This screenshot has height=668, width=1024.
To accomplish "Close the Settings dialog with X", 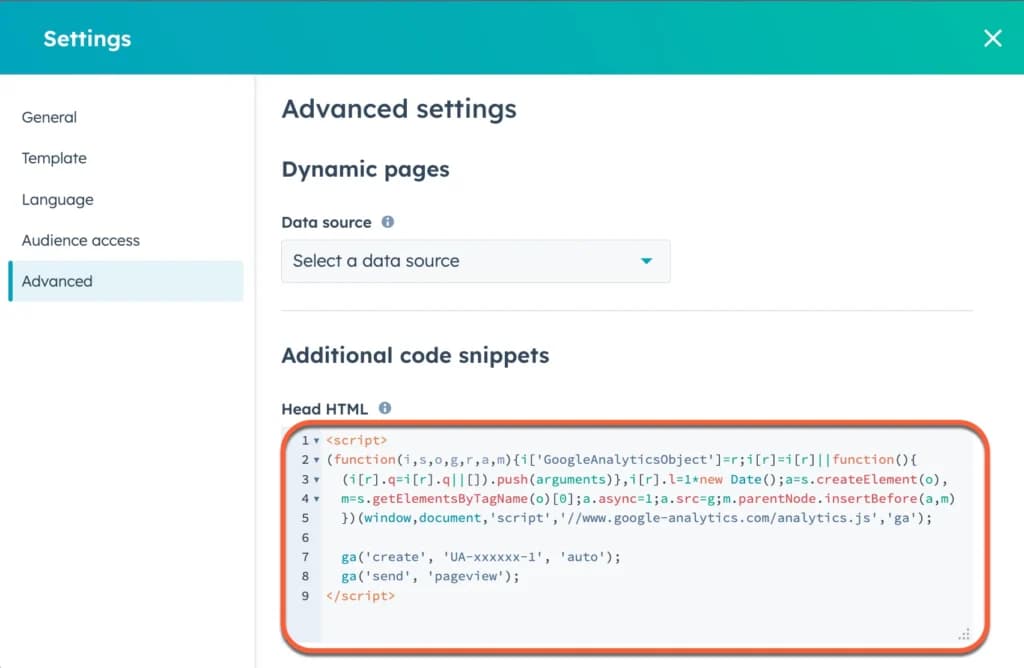I will point(993,39).
